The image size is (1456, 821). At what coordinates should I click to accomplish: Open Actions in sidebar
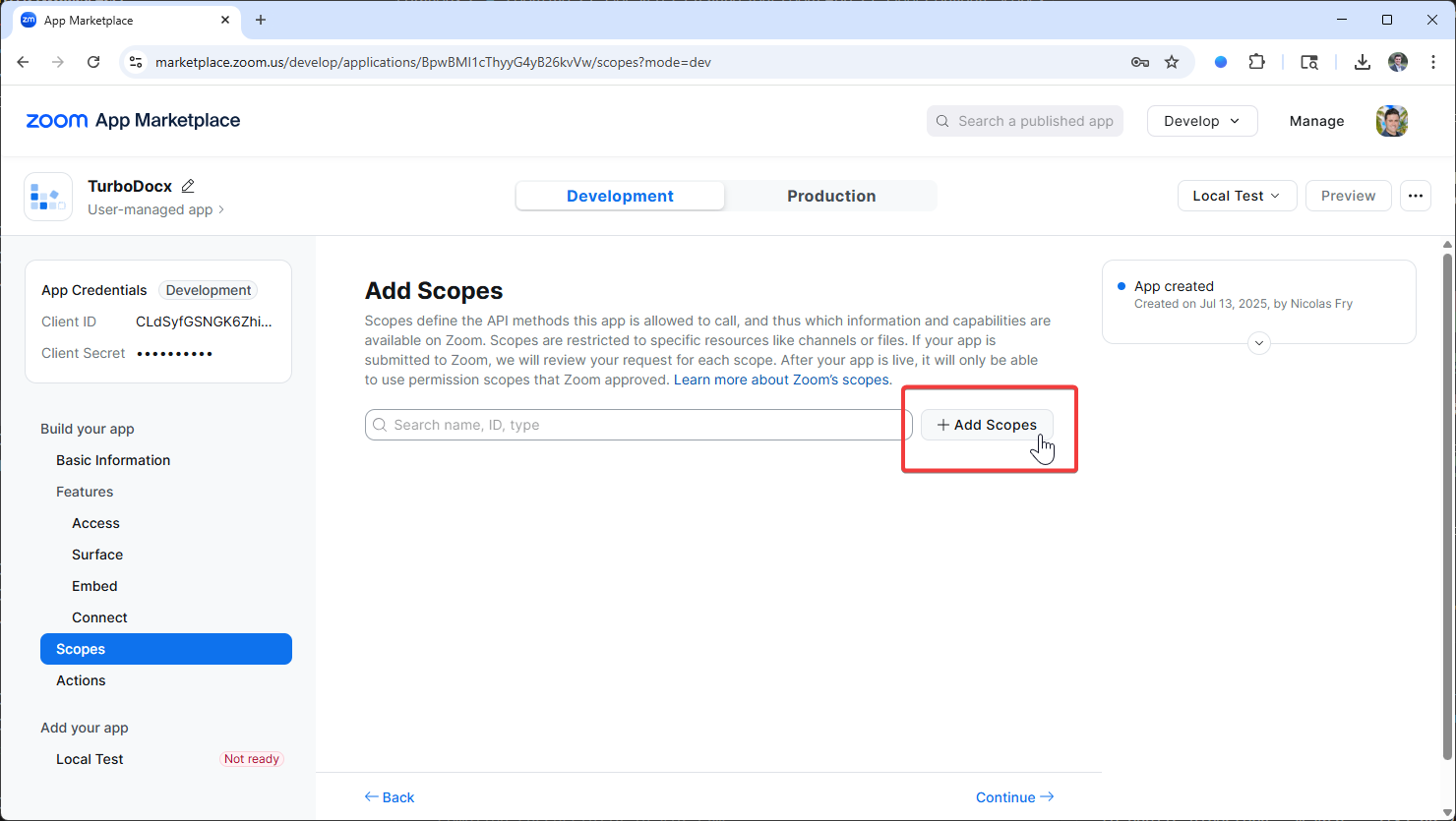tap(81, 680)
